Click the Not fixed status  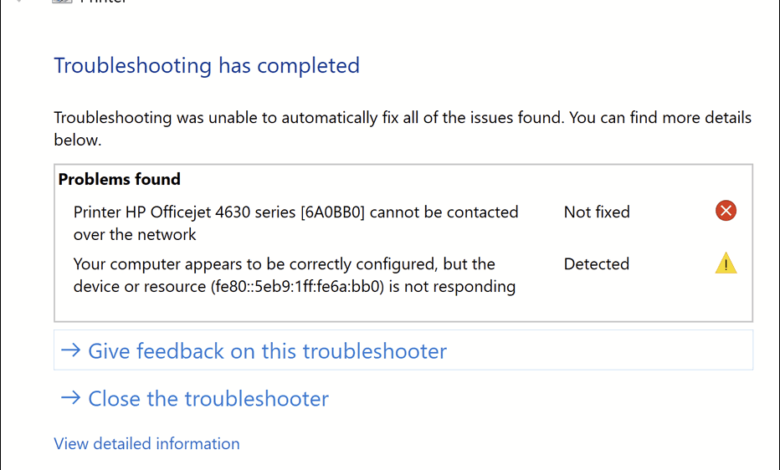tap(597, 212)
